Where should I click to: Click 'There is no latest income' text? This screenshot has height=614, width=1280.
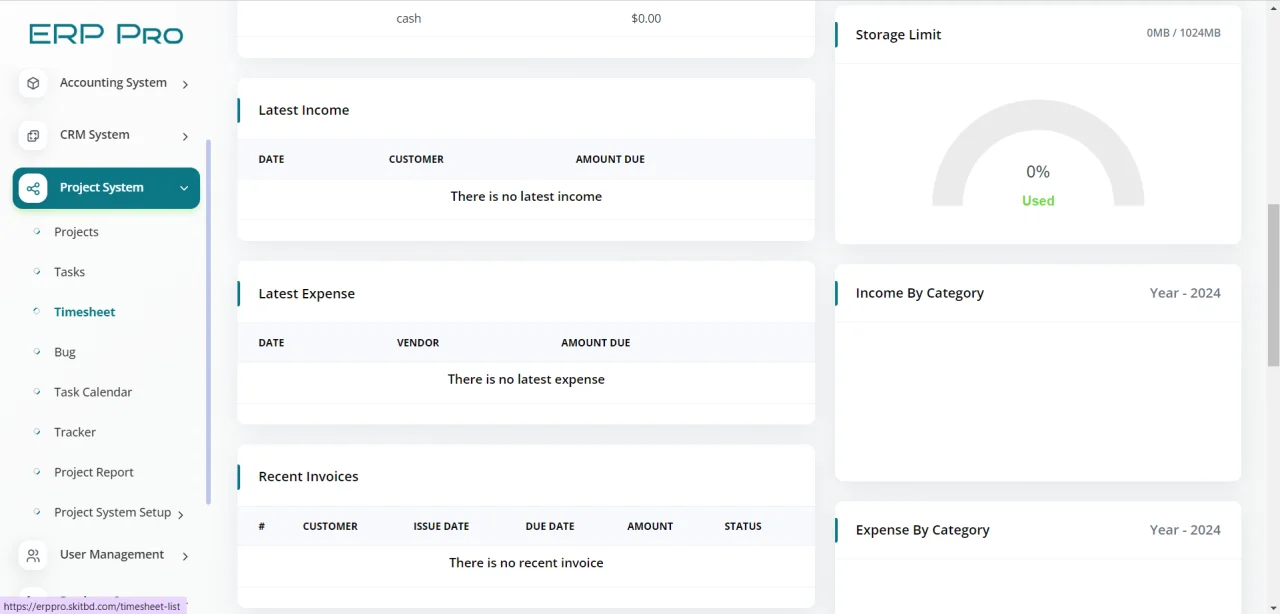click(526, 197)
